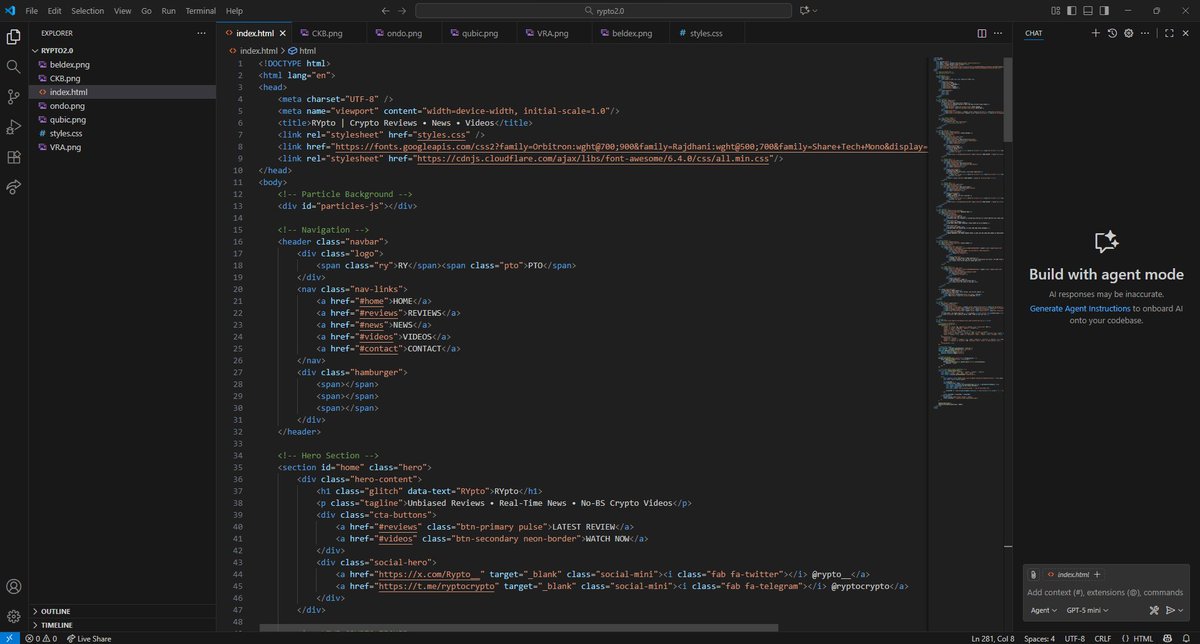
Task: Open Run and Debug view
Action: pos(14,127)
